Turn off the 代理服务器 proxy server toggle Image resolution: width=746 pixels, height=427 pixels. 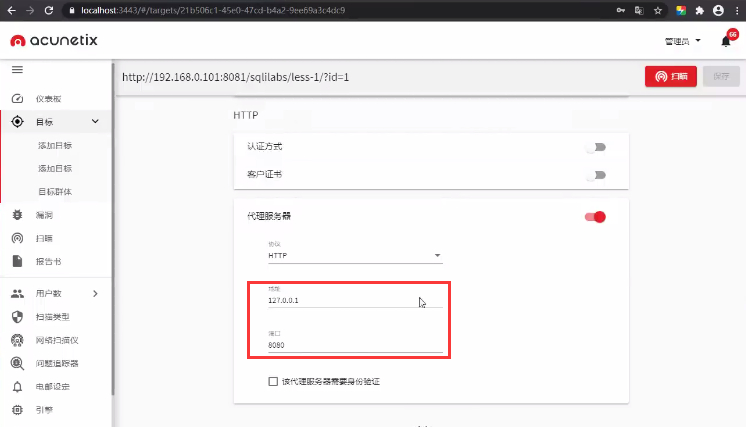pyautogui.click(x=596, y=216)
